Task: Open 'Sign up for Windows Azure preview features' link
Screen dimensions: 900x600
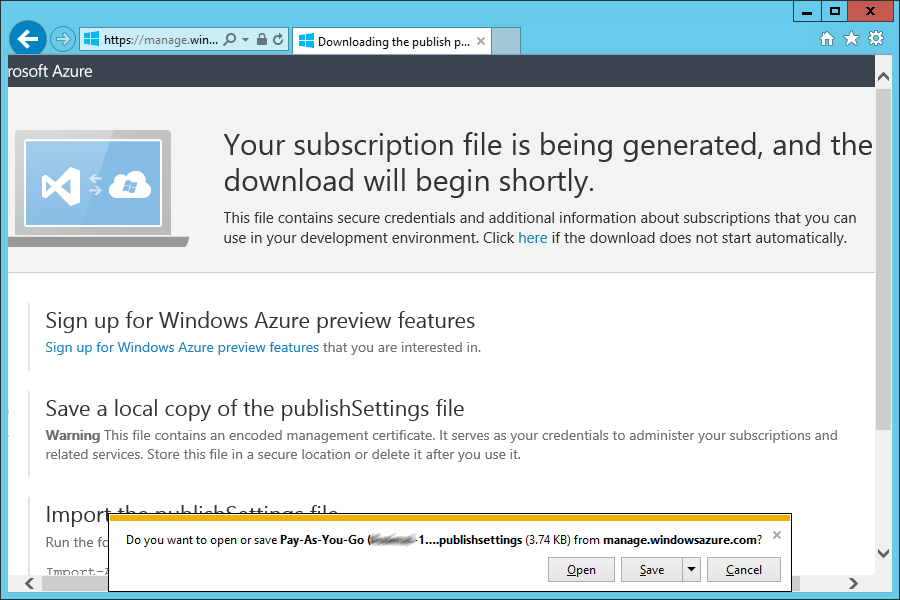Action: (x=182, y=347)
